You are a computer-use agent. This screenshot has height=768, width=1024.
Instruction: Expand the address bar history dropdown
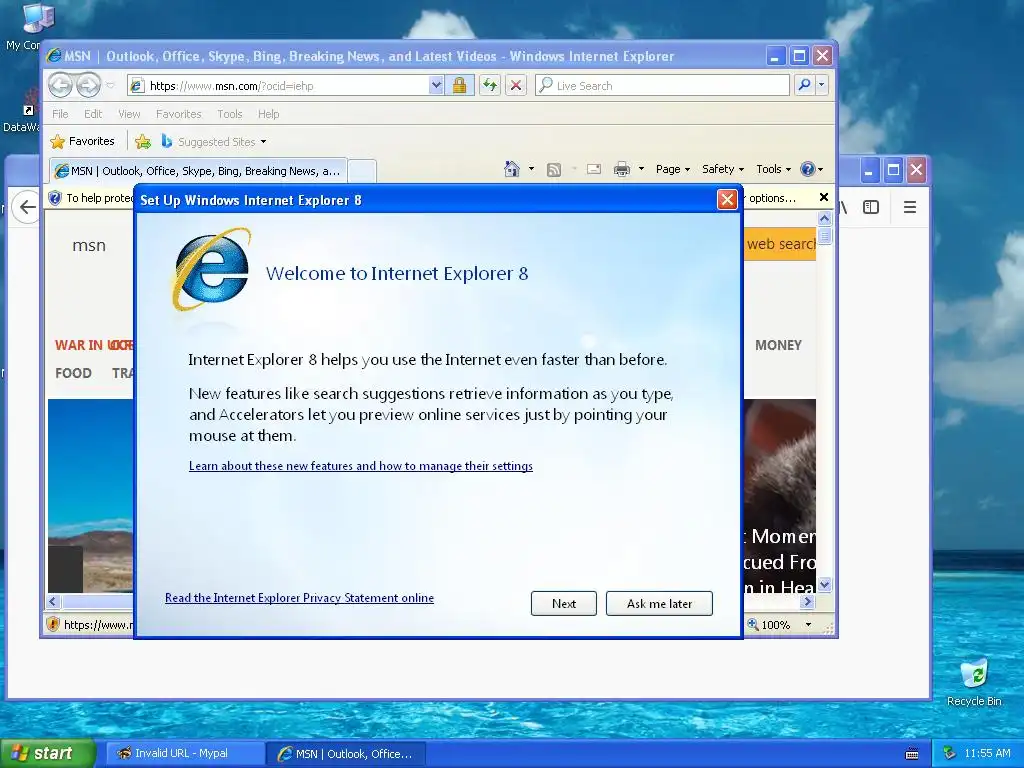click(436, 86)
